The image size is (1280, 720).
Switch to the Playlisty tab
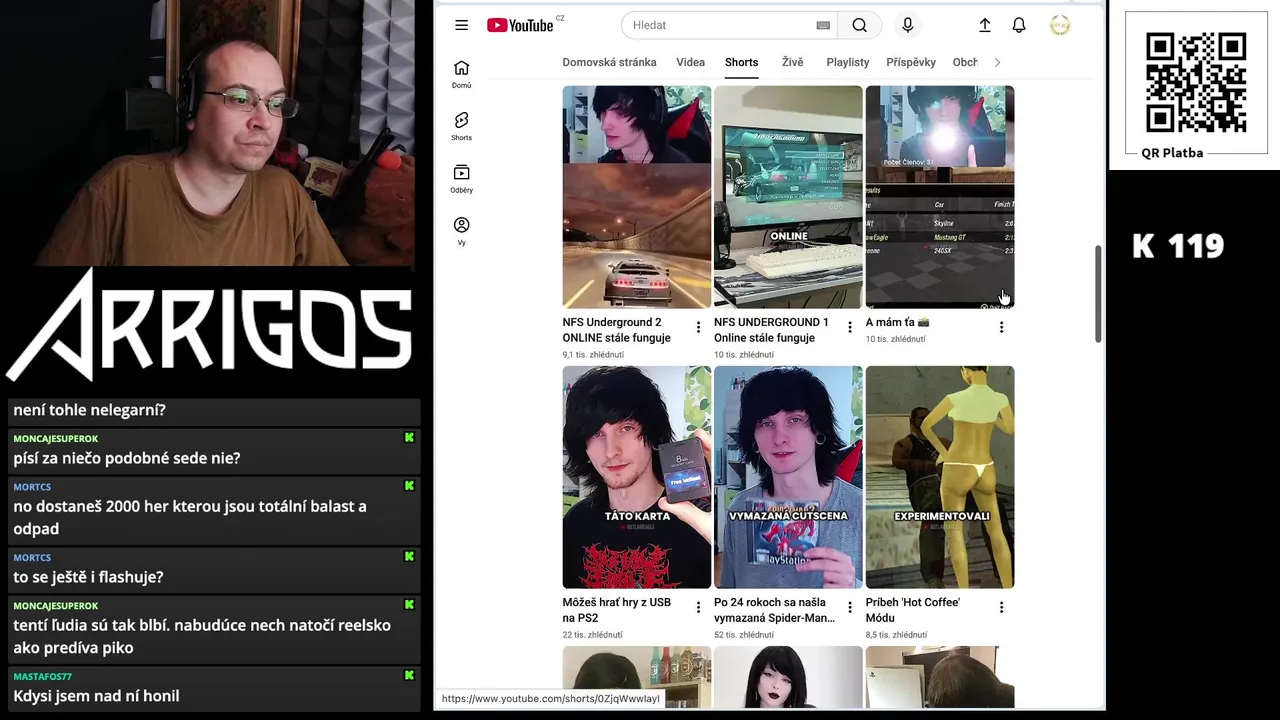click(x=848, y=62)
